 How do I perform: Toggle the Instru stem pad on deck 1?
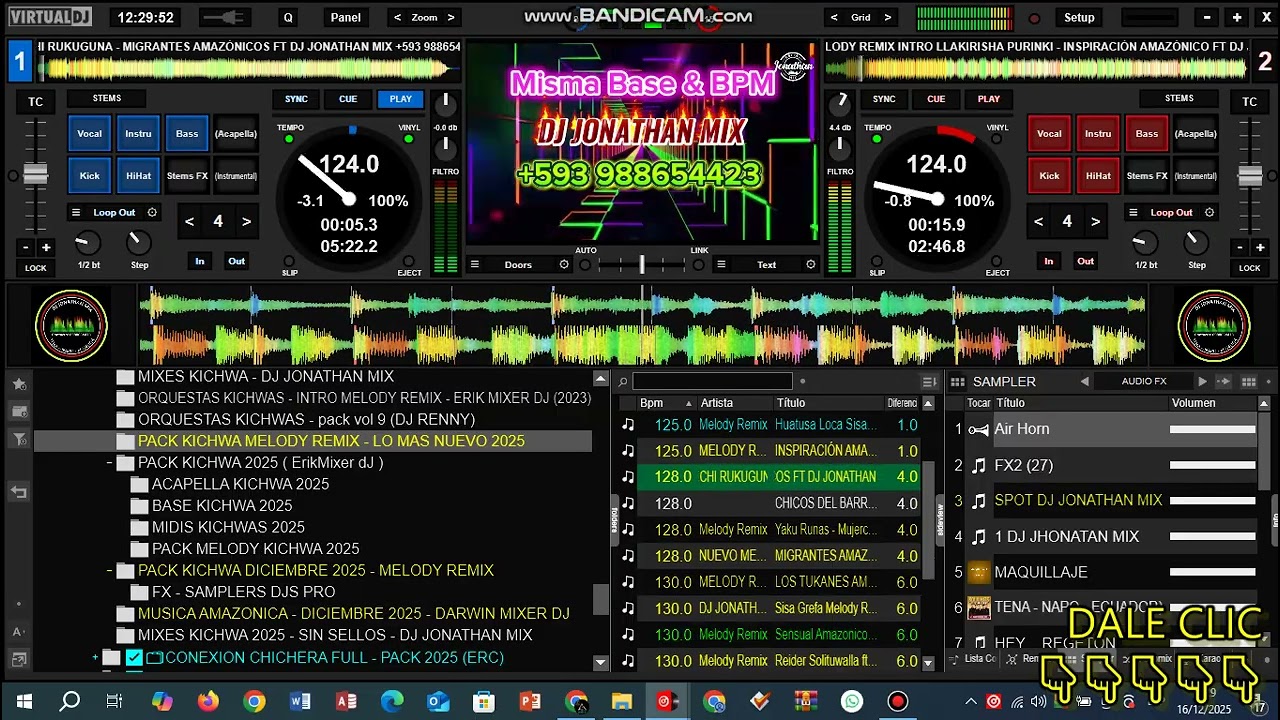coord(138,134)
